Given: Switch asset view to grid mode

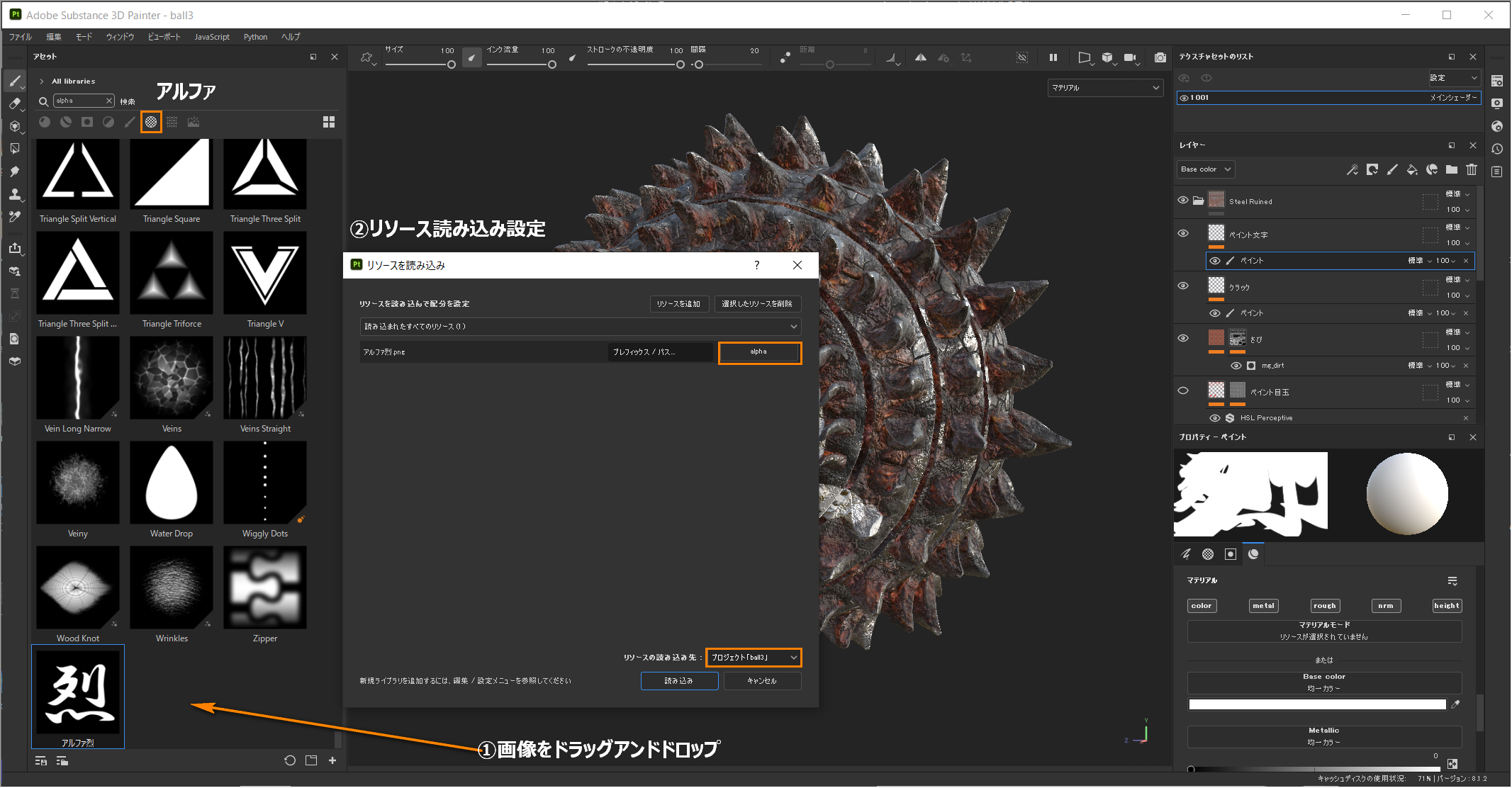Looking at the screenshot, I should tap(329, 122).
